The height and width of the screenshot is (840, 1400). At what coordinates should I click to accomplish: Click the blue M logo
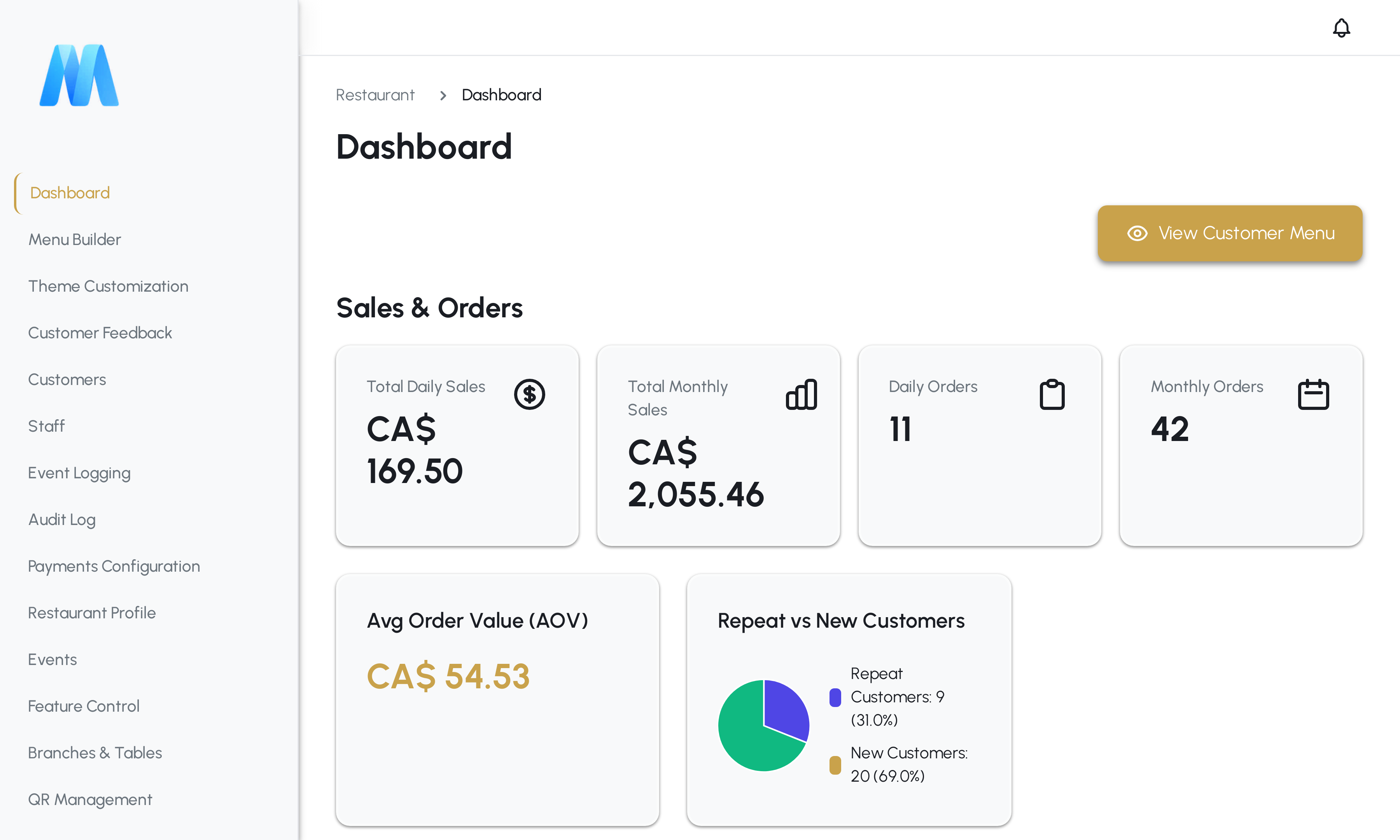(79, 75)
